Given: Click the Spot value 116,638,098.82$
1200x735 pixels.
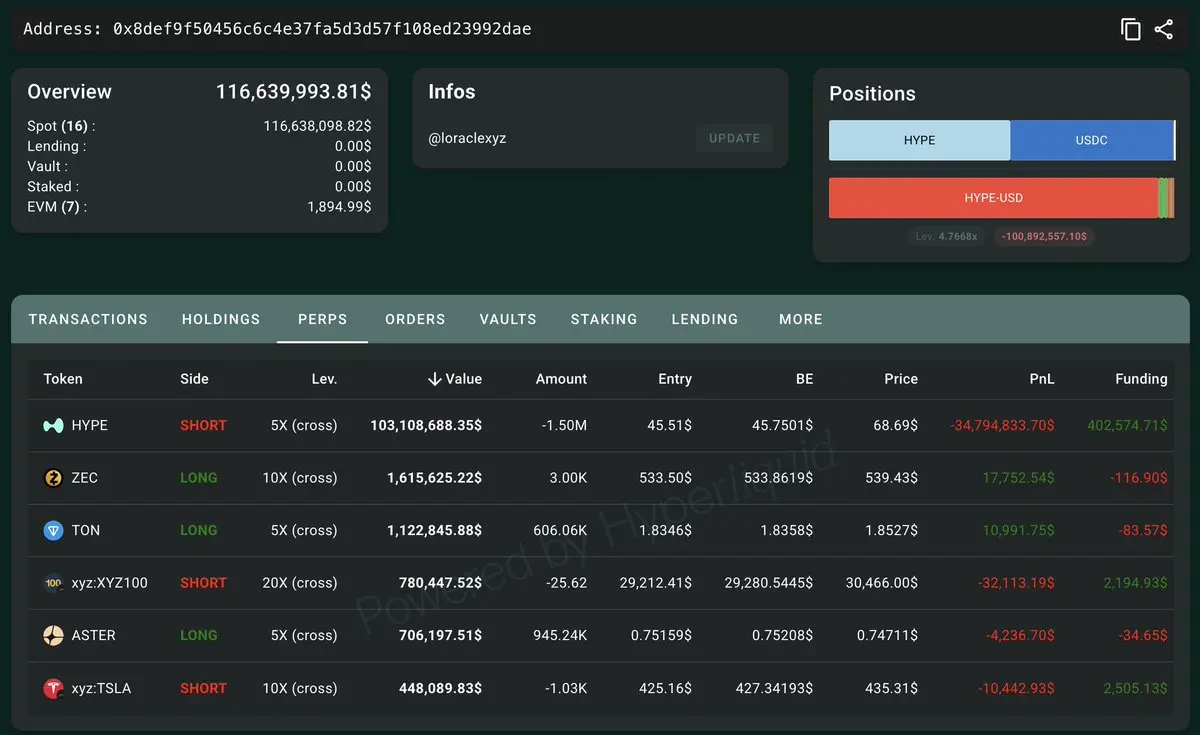Looking at the screenshot, I should 317,126.
